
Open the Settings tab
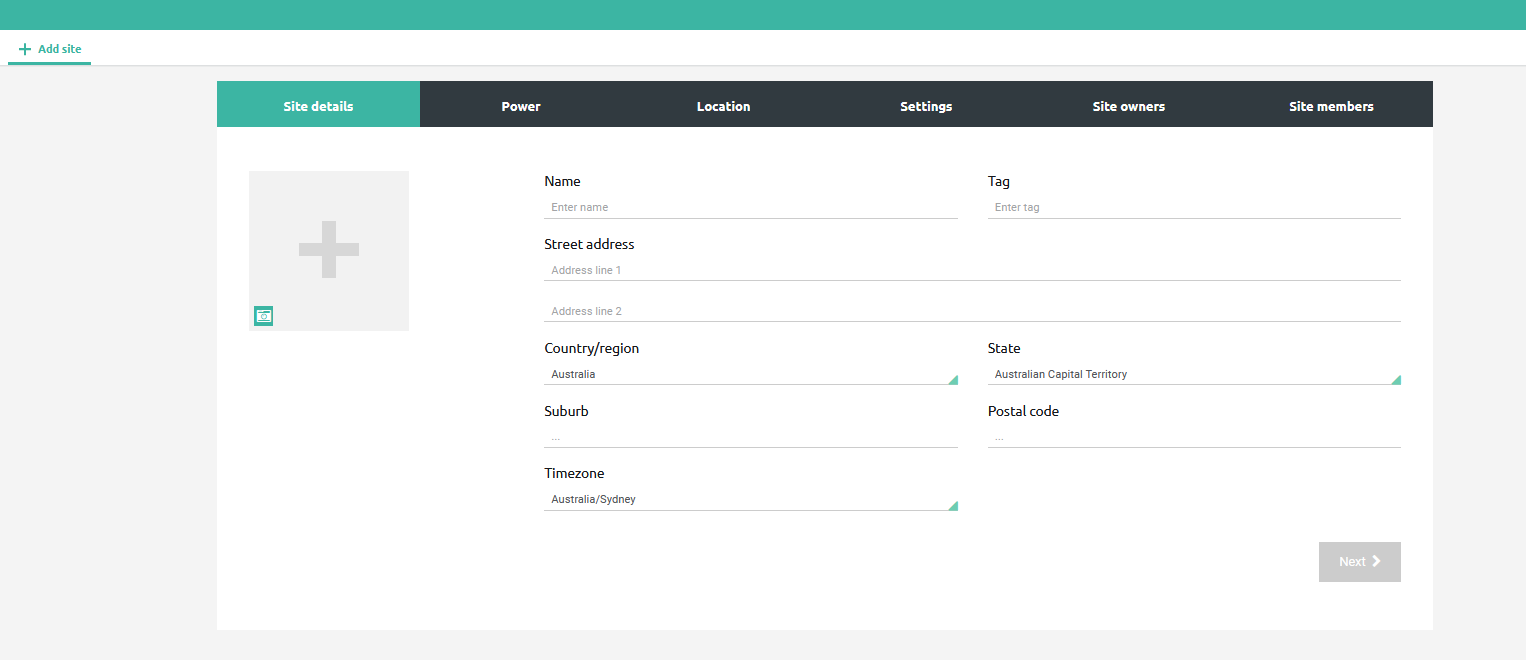(926, 106)
